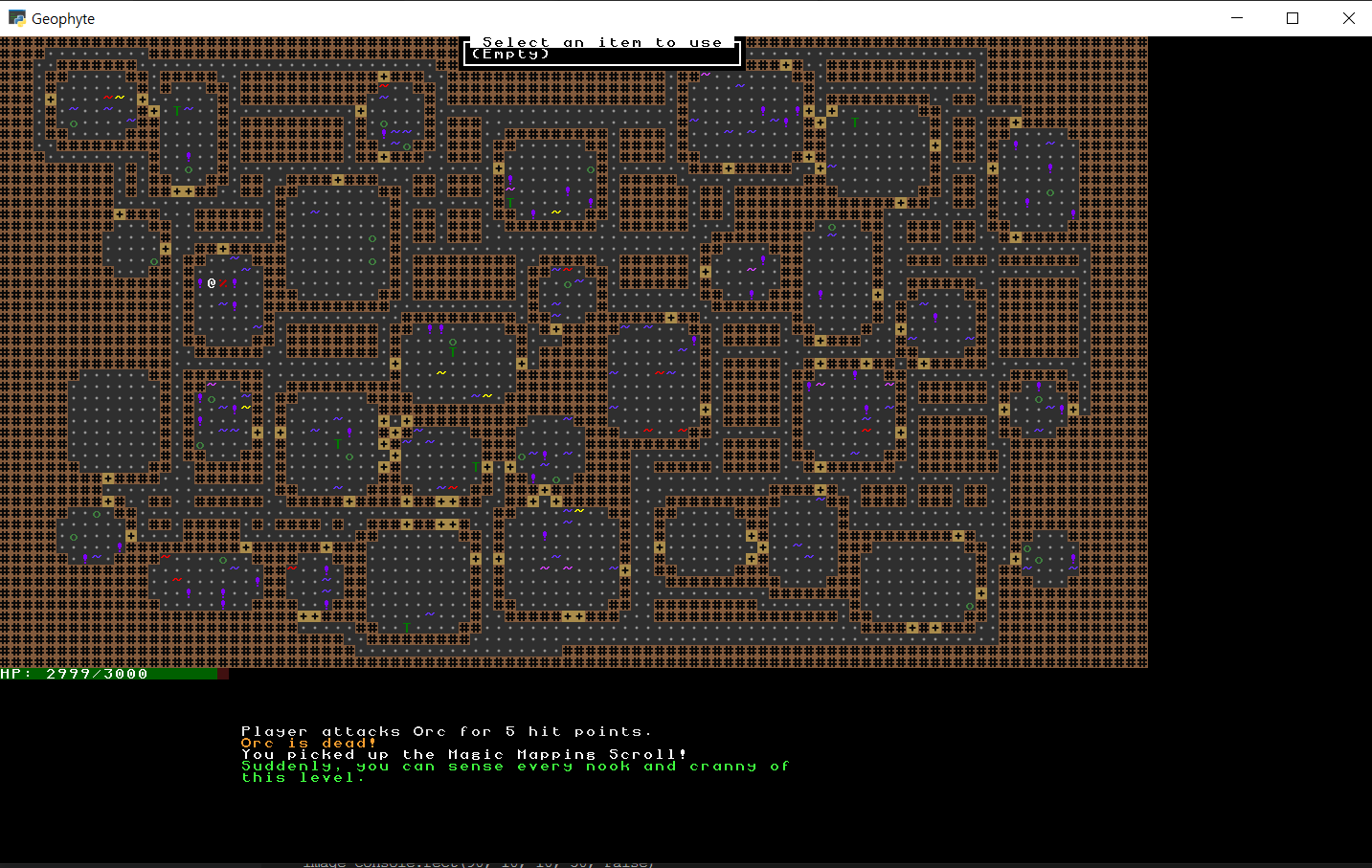Click log line 'Player attacks Orc for 5 hit points.'
This screenshot has height=868, width=1372.
pos(446,731)
